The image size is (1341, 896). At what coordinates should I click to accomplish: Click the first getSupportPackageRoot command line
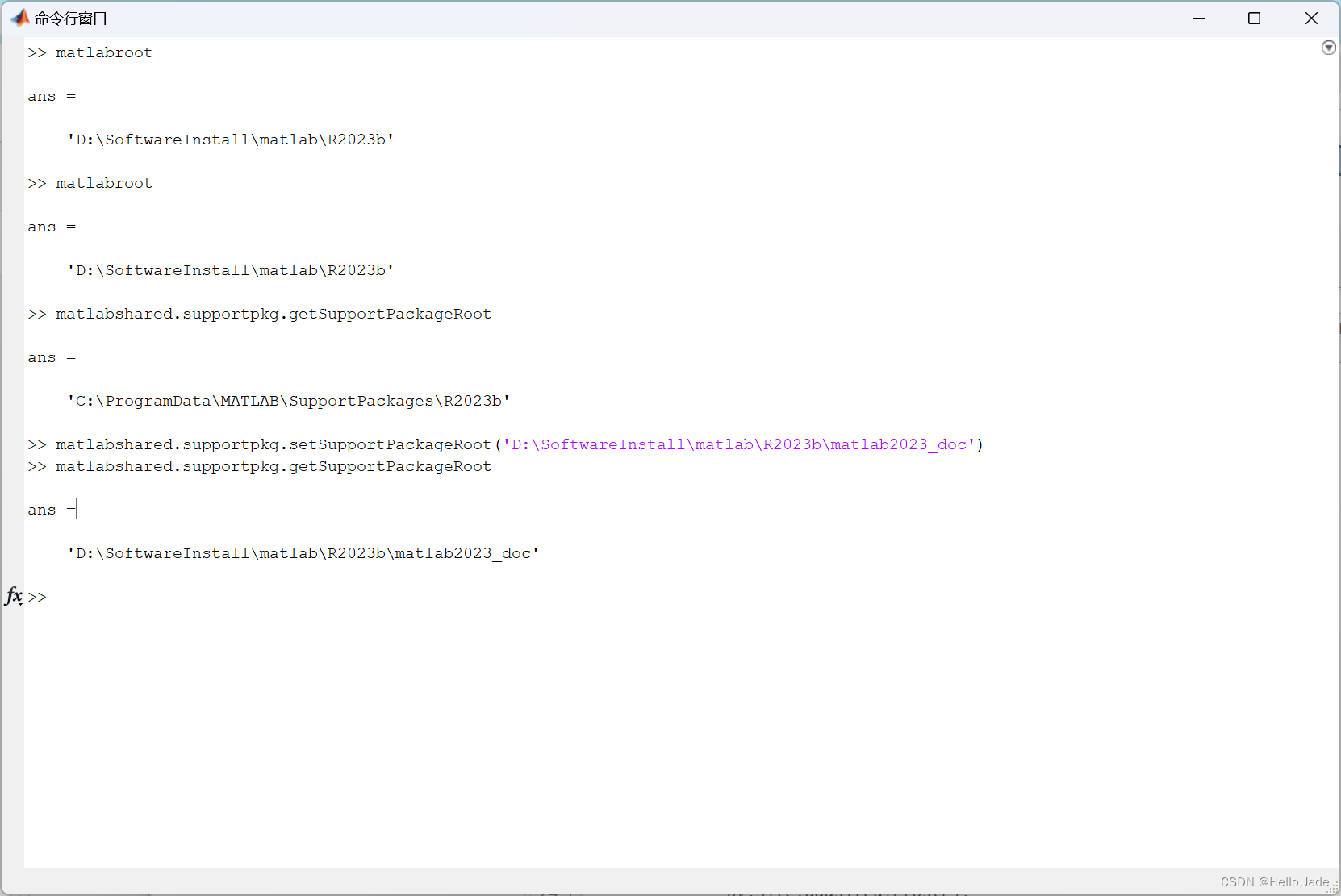coord(259,314)
